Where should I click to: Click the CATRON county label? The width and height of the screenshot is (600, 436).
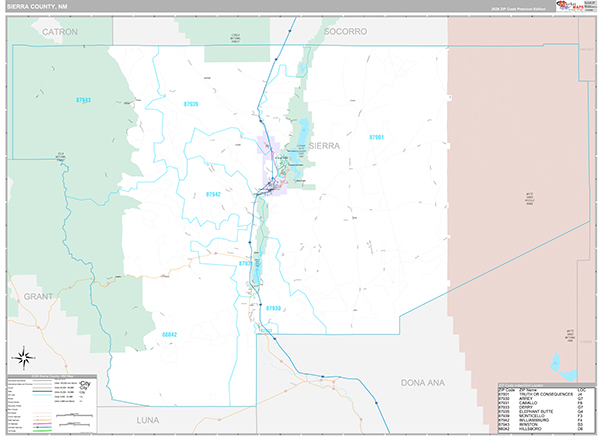[x=60, y=32]
